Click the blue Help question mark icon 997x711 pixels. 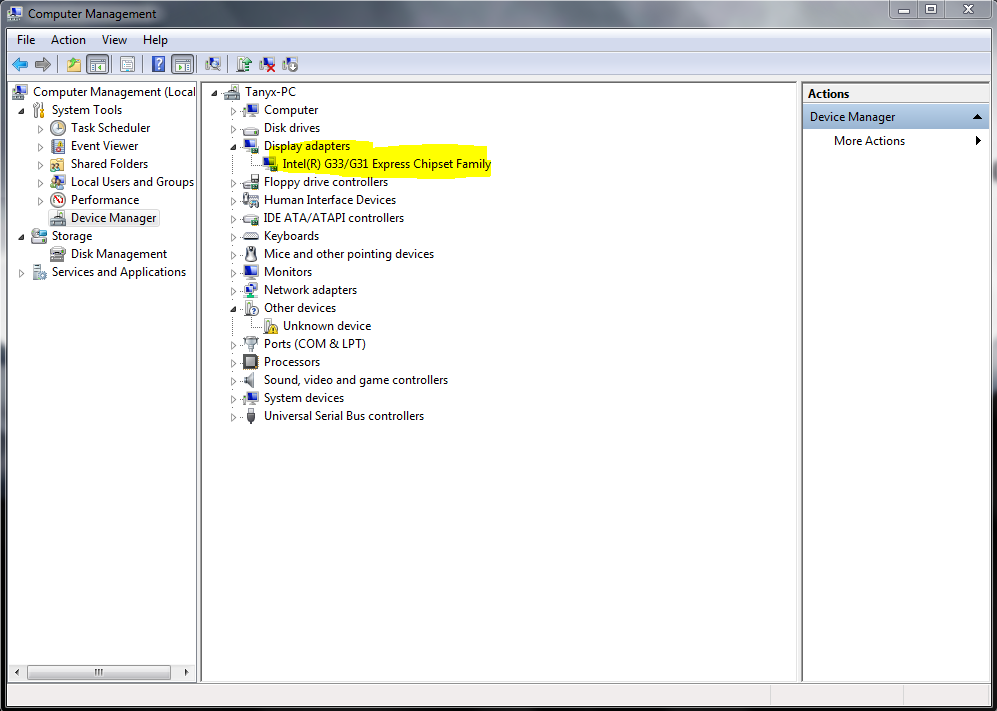pyautogui.click(x=158, y=64)
